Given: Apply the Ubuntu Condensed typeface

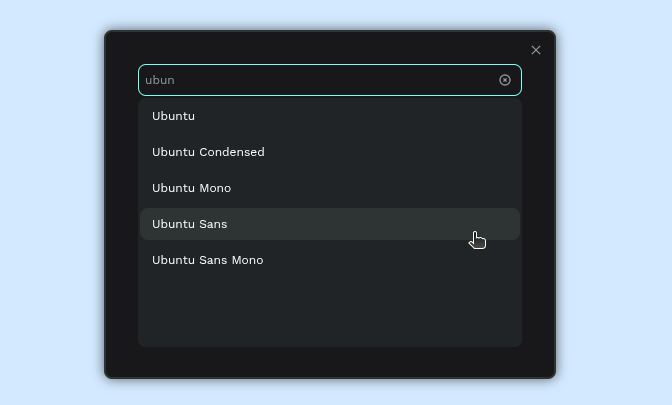Looking at the screenshot, I should point(208,152).
